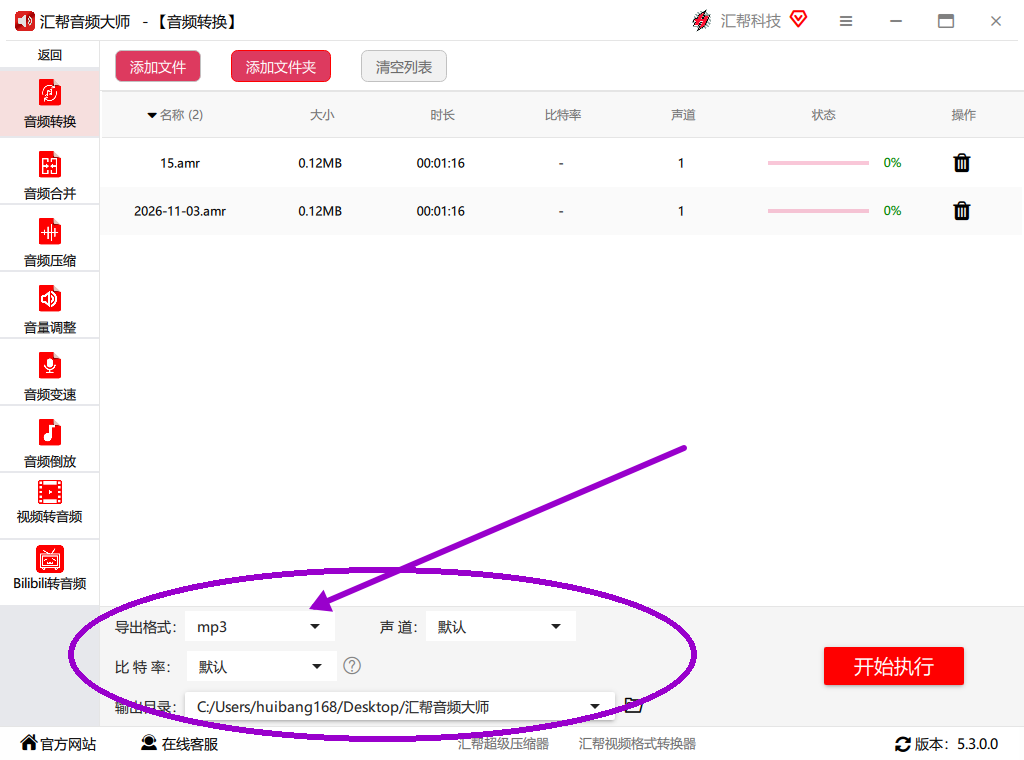
Task: Open the 音频合并 audio merge tool
Action: 50,175
